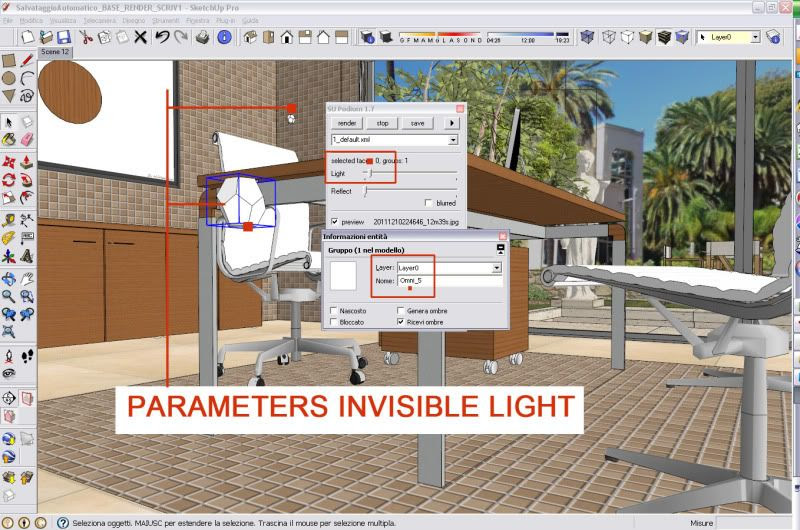Select the Circle drawing tool
This screenshot has width=800, height=530.
[x=9, y=78]
